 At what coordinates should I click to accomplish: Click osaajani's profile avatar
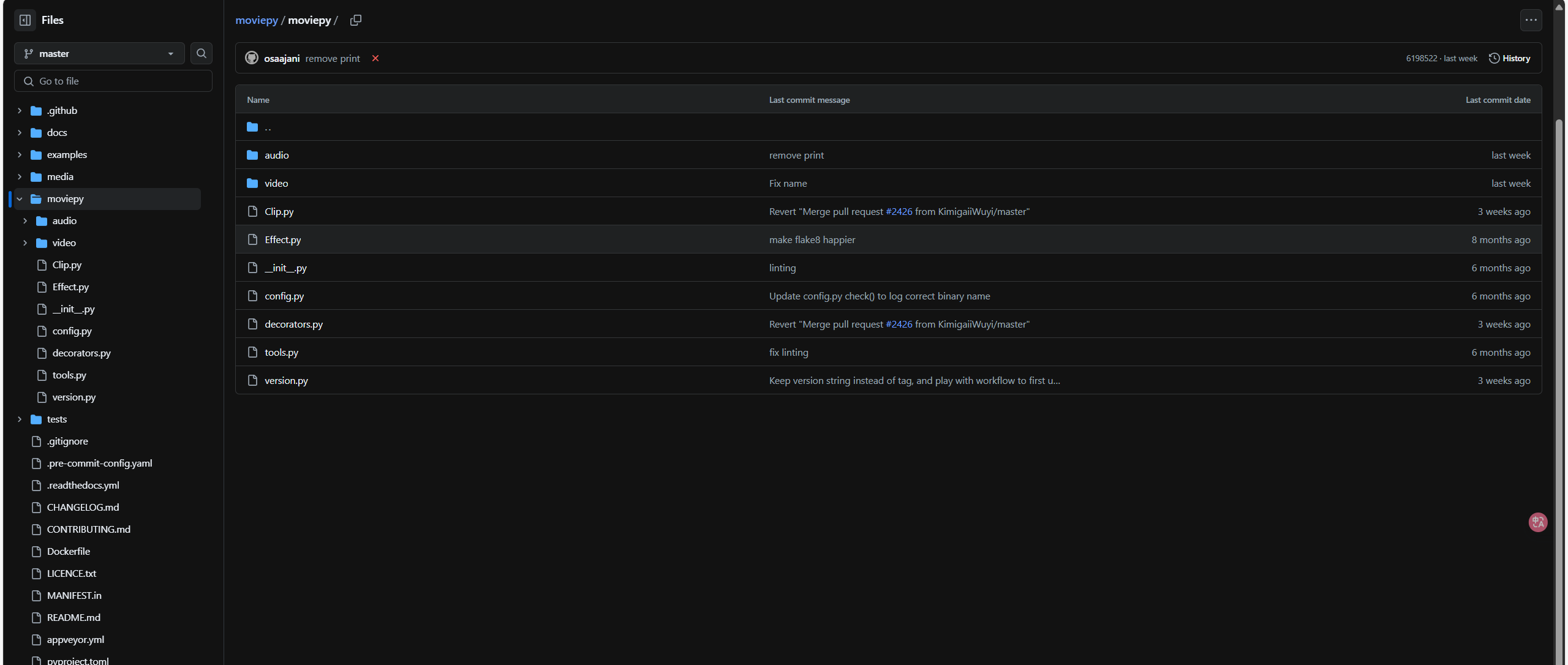pos(251,58)
